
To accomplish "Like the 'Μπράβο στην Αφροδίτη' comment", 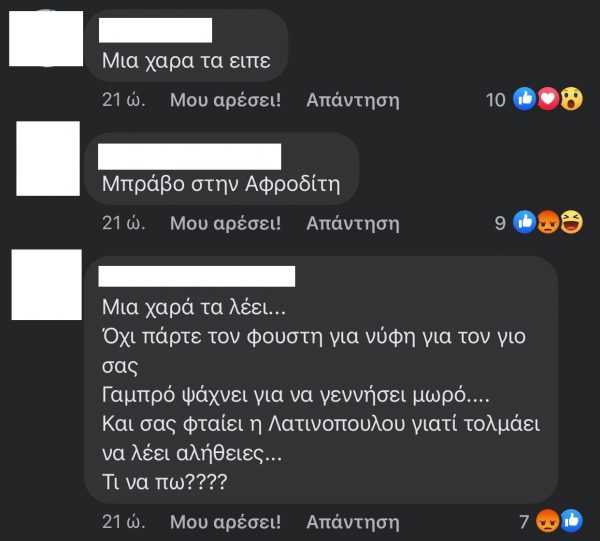I will pyautogui.click(x=225, y=223).
